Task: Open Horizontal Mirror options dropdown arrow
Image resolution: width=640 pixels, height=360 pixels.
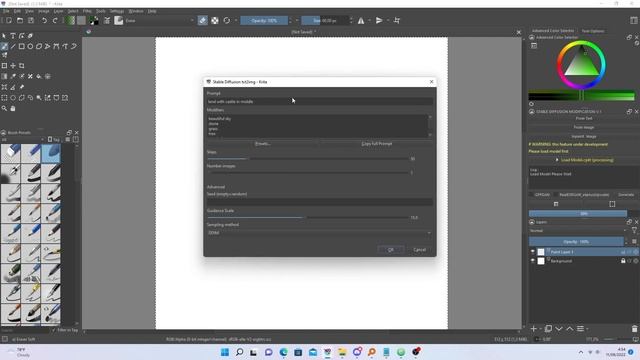Action: click(369, 20)
